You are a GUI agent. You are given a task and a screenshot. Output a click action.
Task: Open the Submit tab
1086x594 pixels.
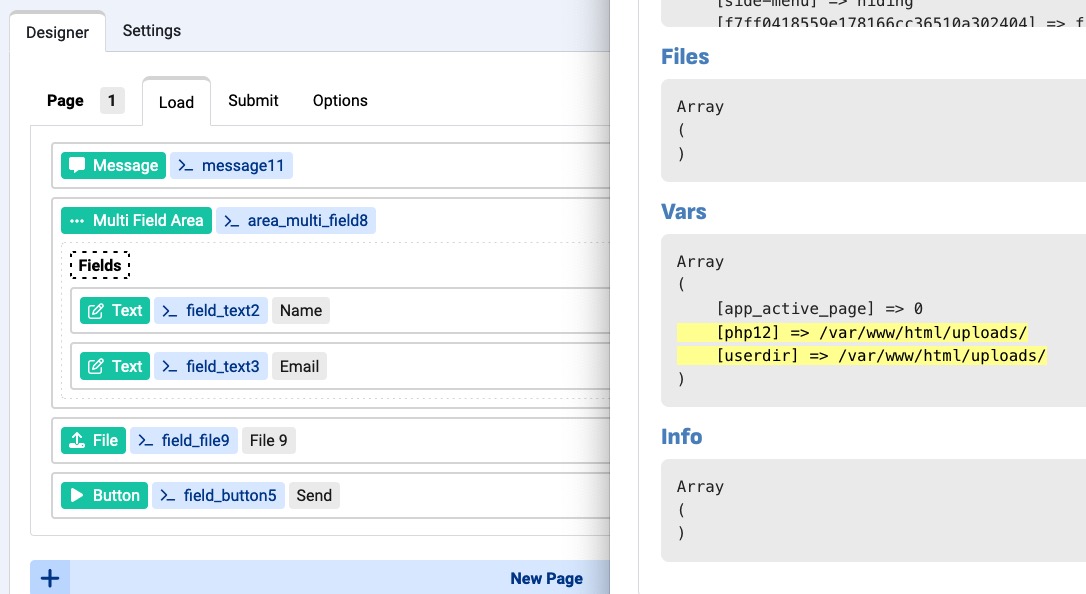point(253,100)
